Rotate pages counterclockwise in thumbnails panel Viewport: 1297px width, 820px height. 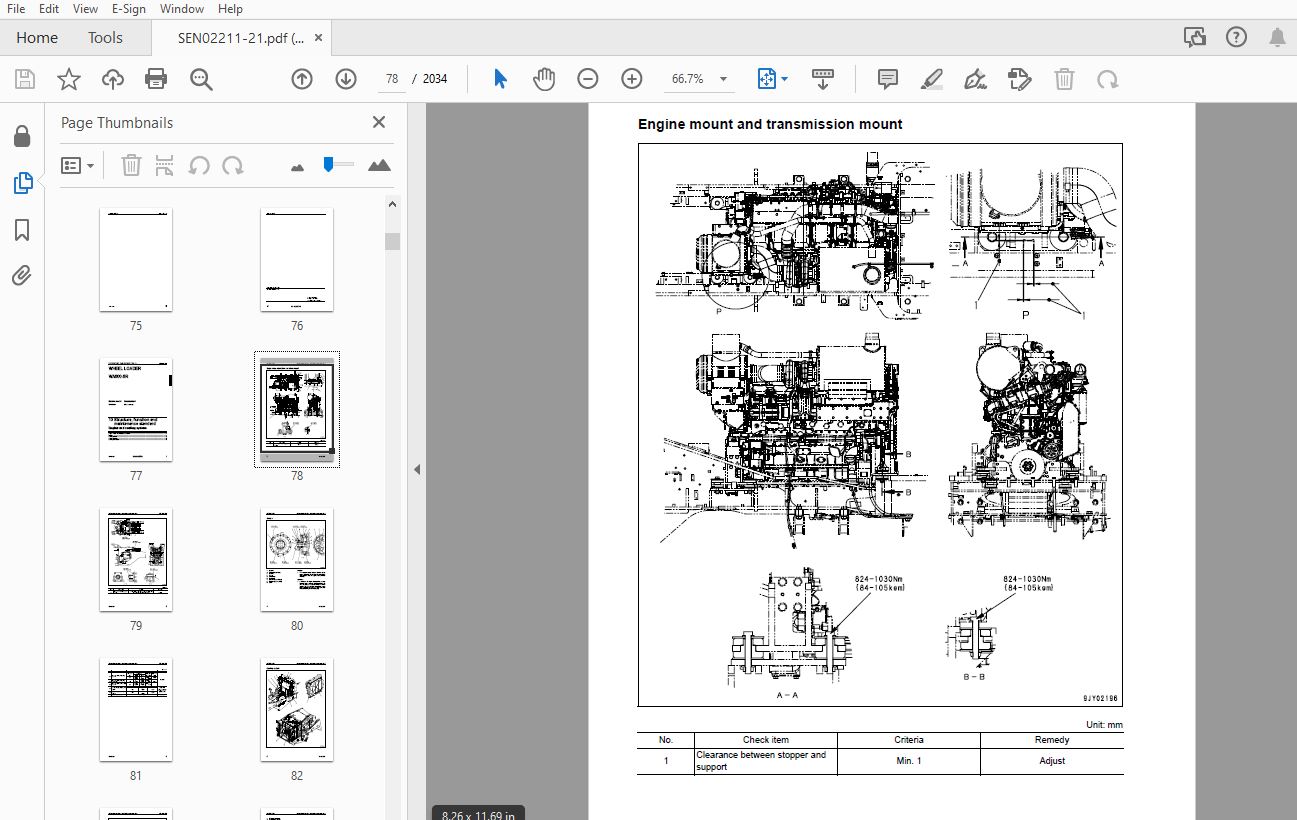click(x=199, y=165)
